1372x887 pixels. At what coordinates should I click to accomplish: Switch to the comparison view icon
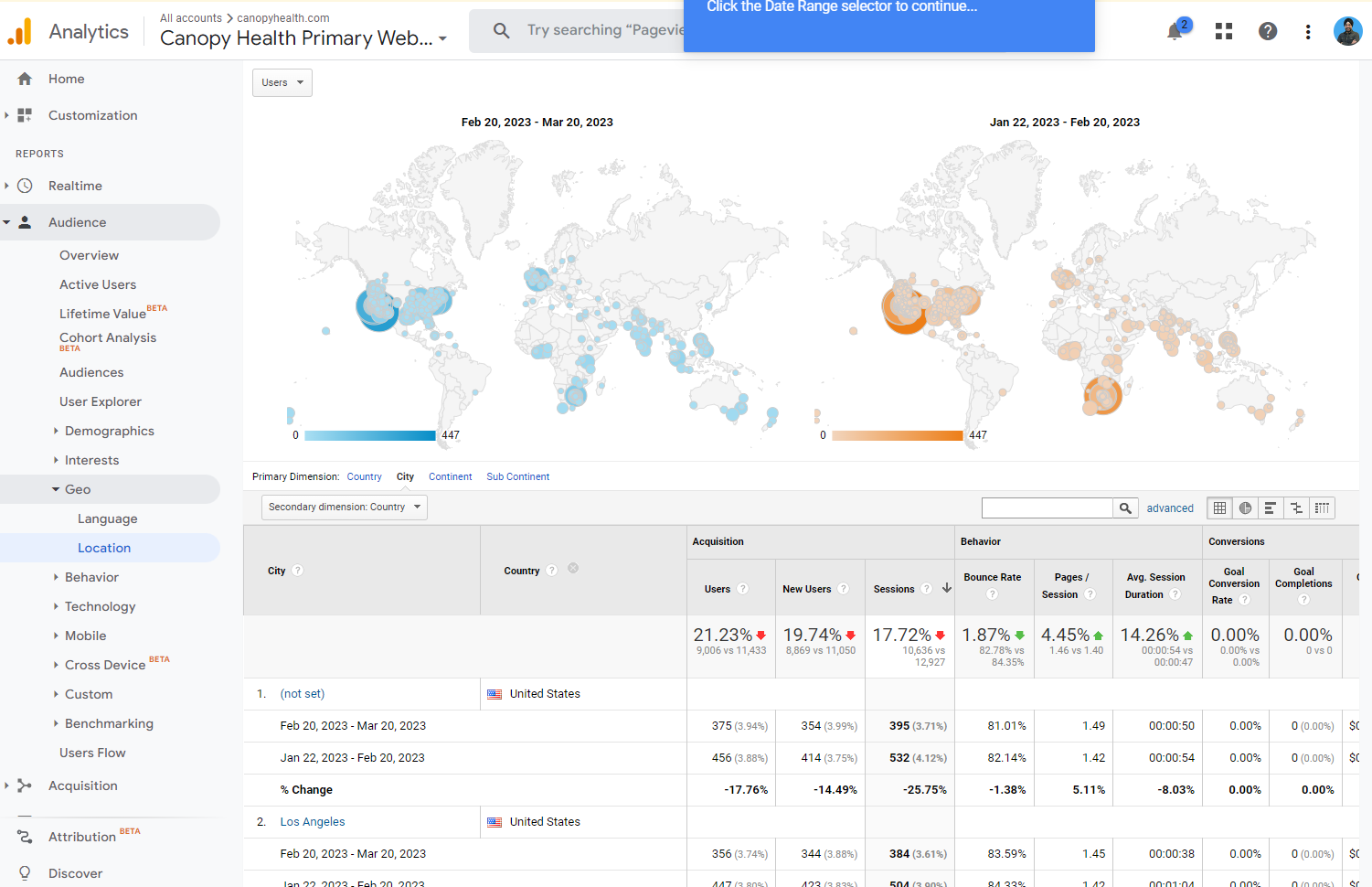(x=1296, y=508)
